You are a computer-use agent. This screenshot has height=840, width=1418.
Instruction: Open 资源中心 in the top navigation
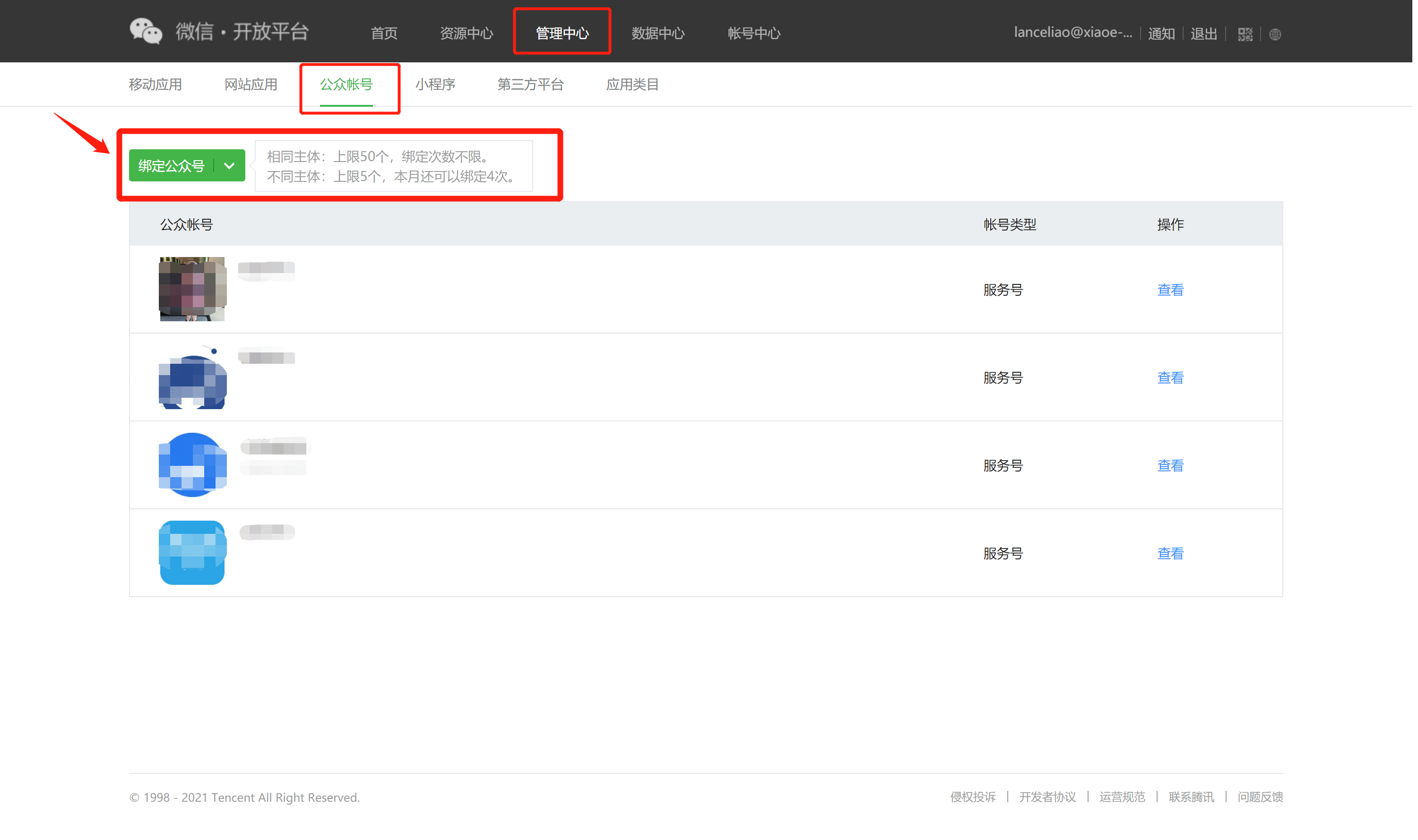tap(468, 34)
